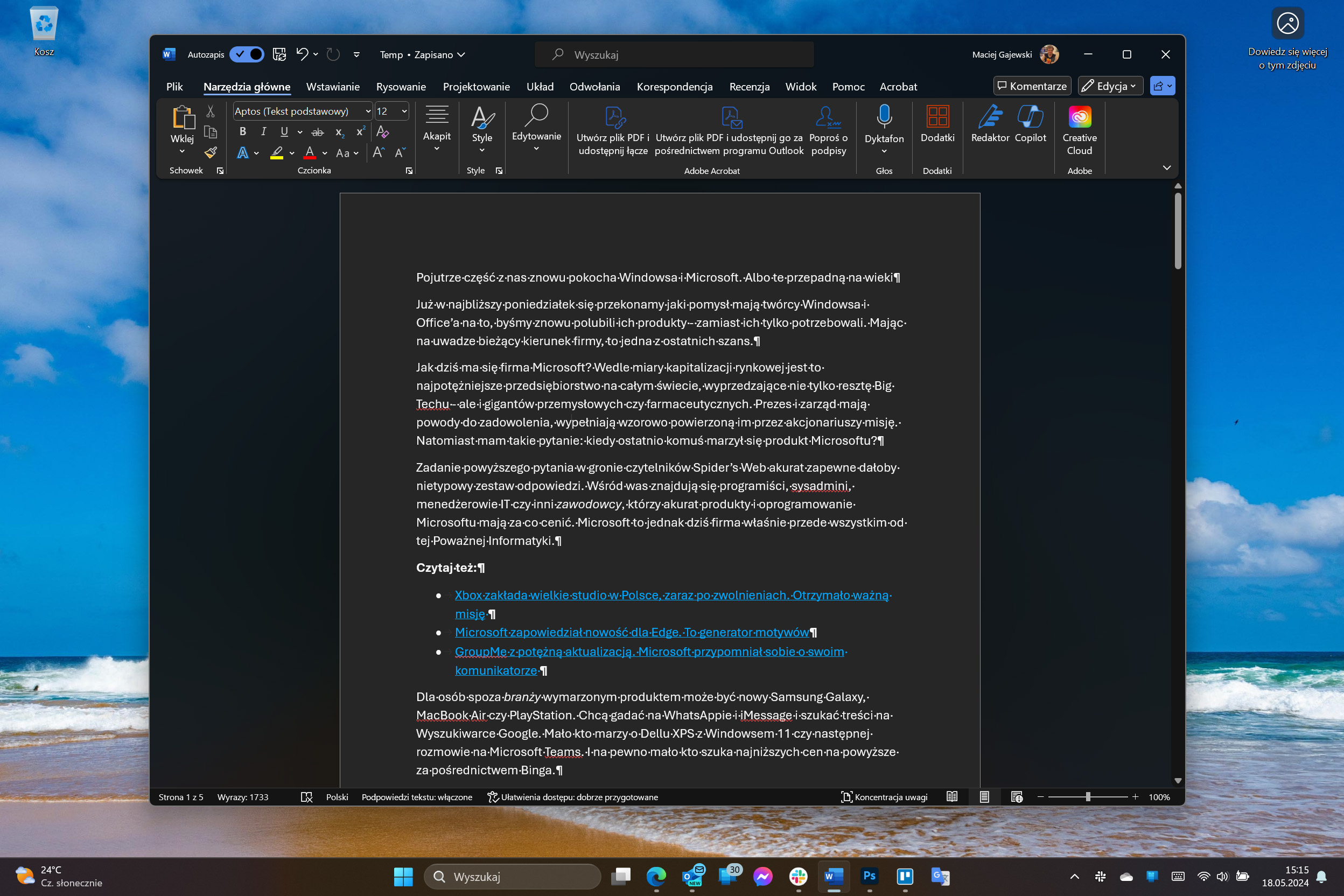Click the Wklej paste icon

[183, 117]
